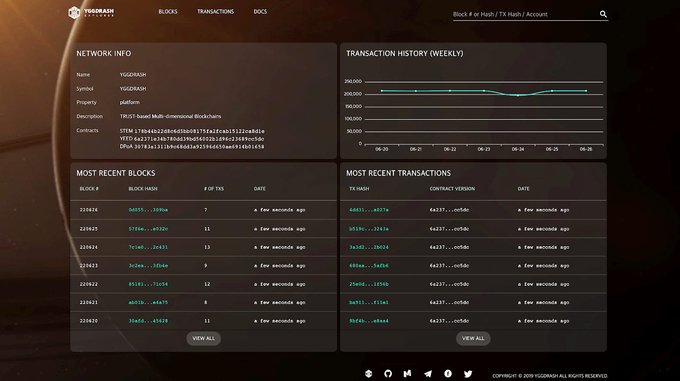
Task: Open the Telegram footer icon
Action: point(428,374)
